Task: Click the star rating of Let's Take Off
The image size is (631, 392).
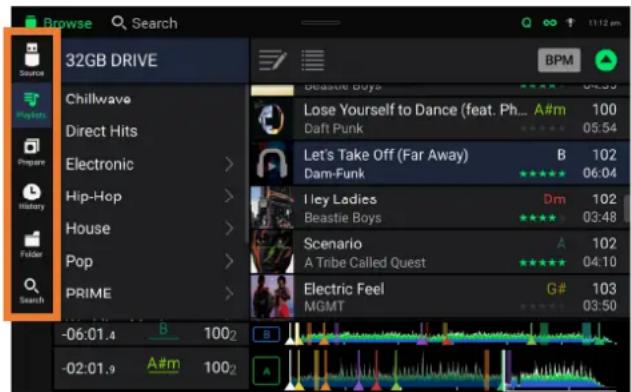Action: (542, 174)
